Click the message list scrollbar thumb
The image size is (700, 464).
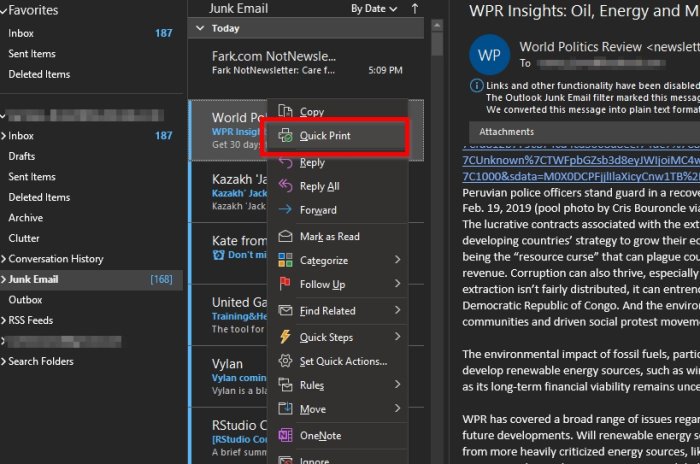pos(437,44)
